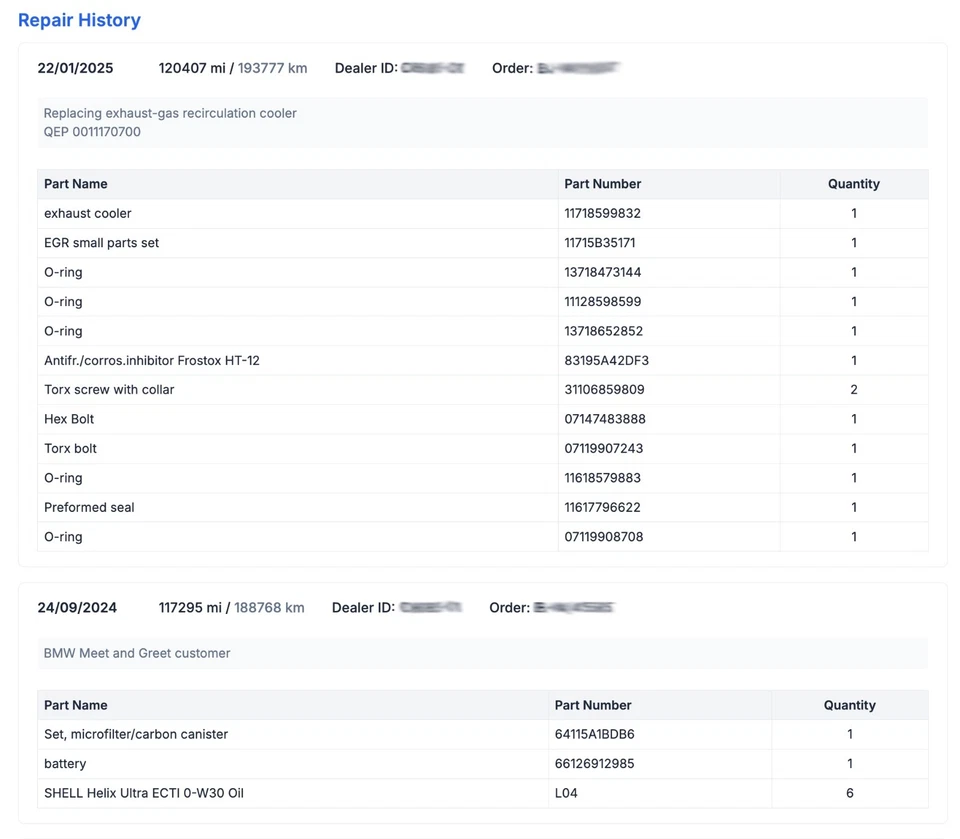The image size is (960, 839).
Task: Click the Quantity column header
Action: [x=853, y=184]
